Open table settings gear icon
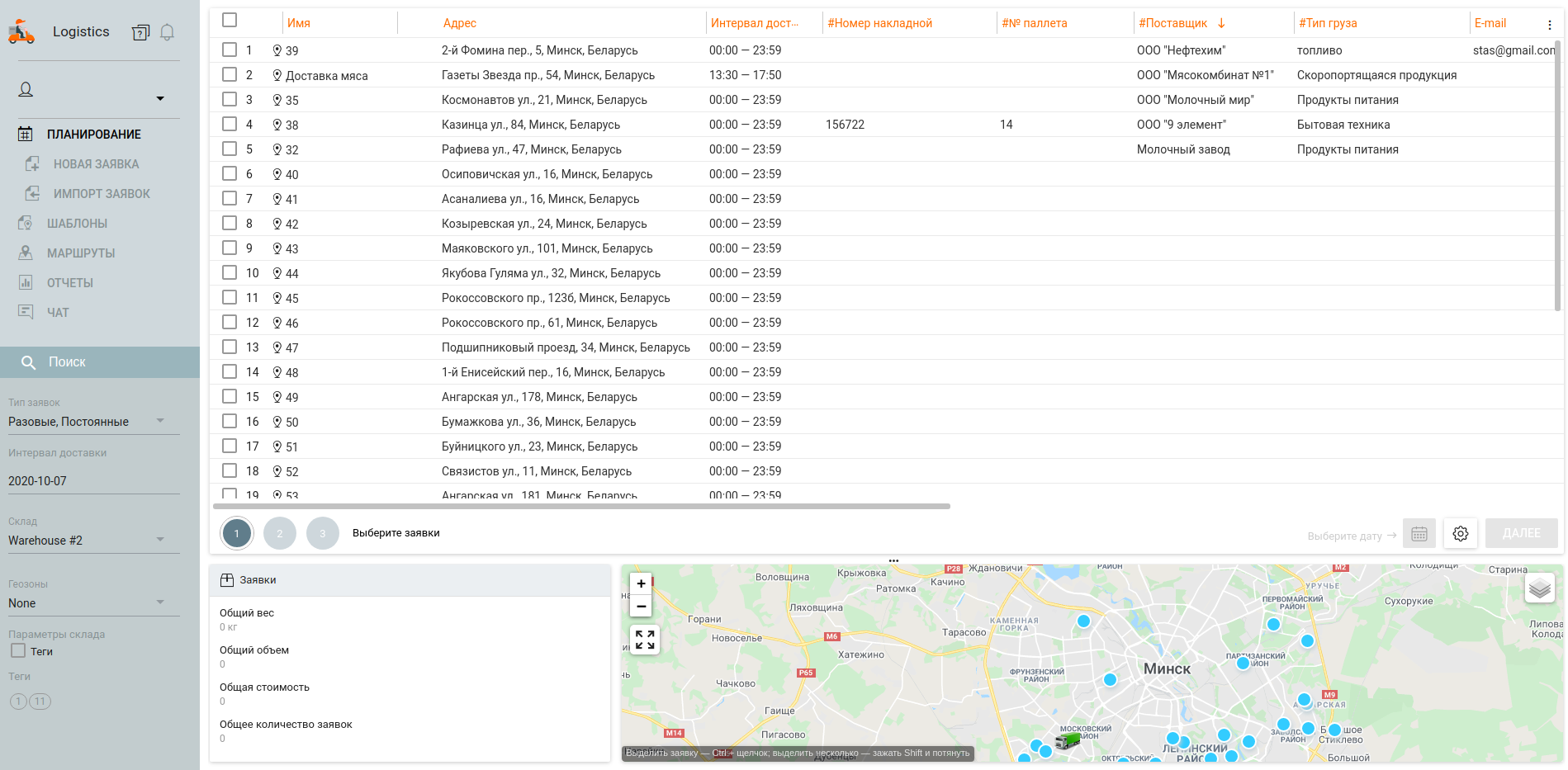The height and width of the screenshot is (770, 1568). pos(1460,534)
